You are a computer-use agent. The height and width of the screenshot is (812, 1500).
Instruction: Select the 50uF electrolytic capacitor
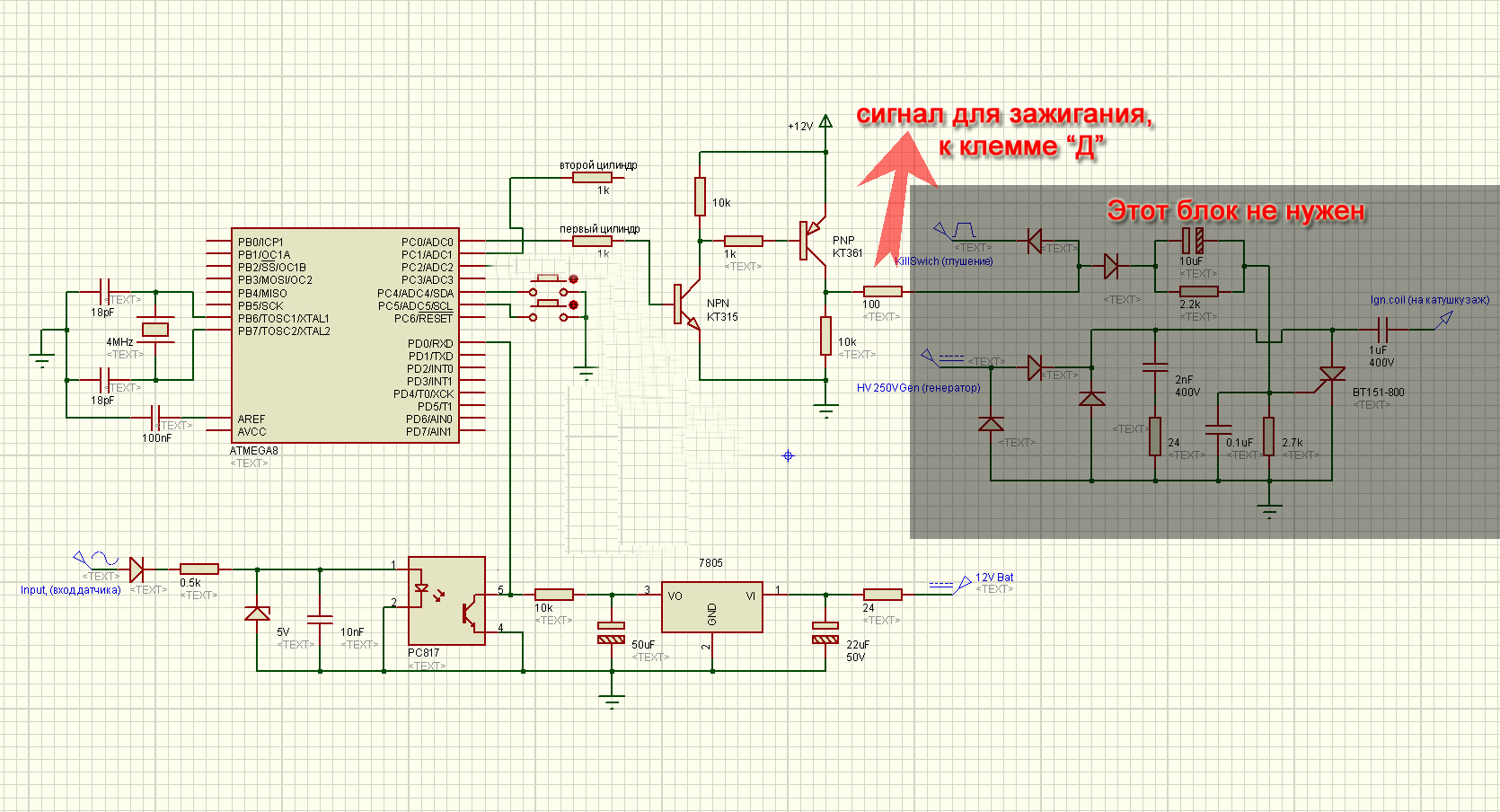pyautogui.click(x=612, y=632)
